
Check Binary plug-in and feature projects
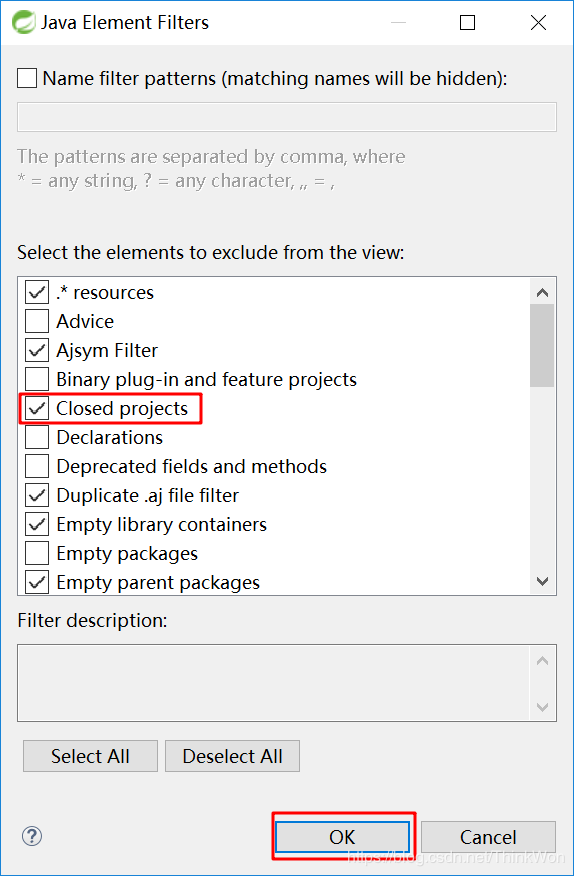(x=37, y=379)
